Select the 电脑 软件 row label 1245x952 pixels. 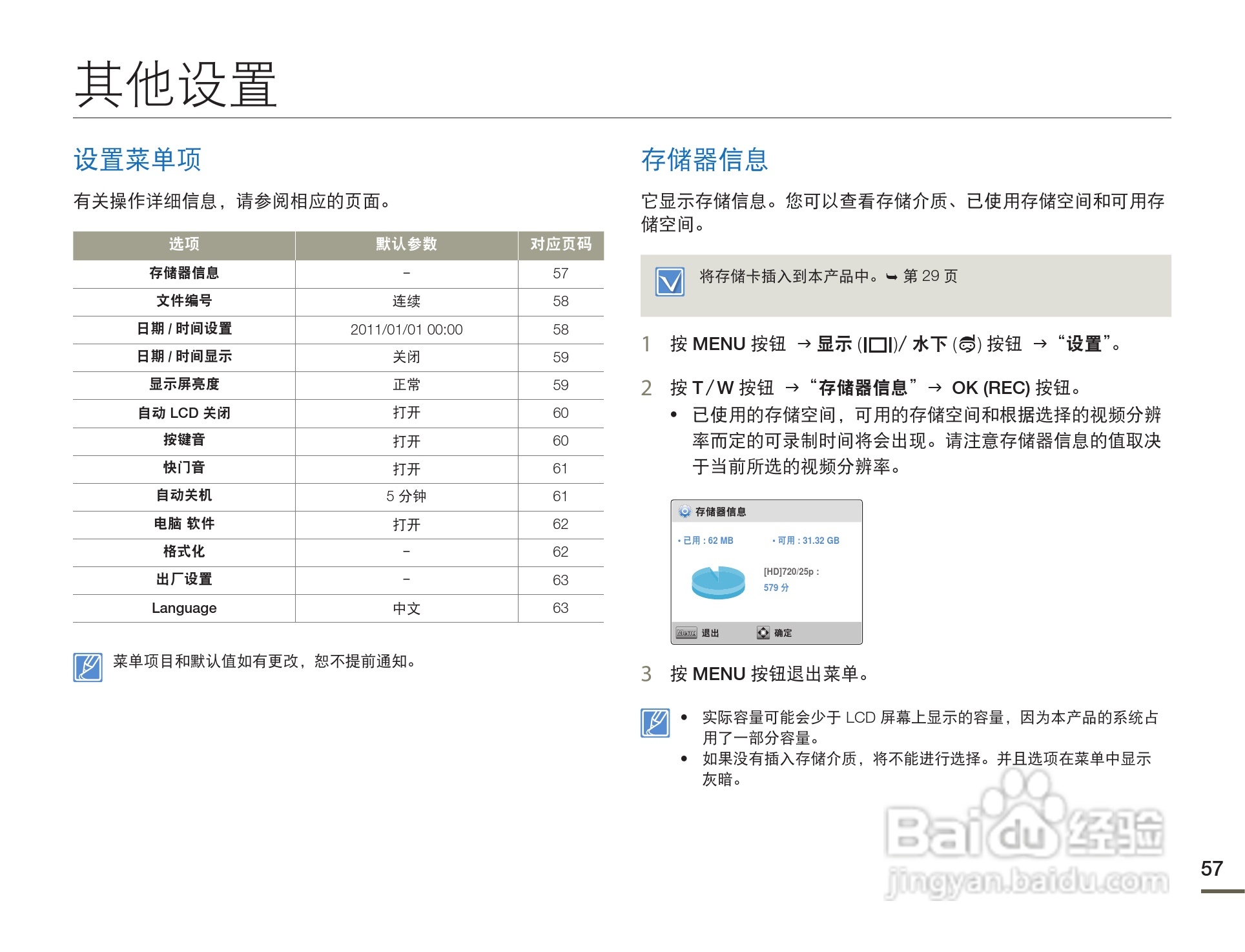pos(184,524)
